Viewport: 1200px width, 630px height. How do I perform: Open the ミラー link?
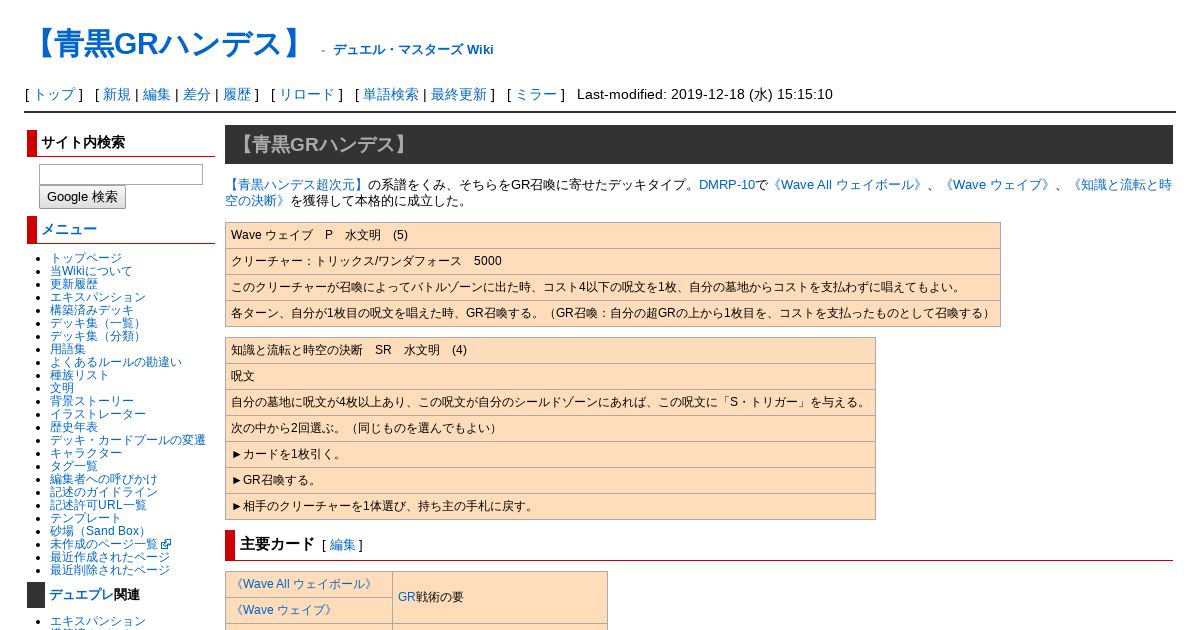(536, 94)
